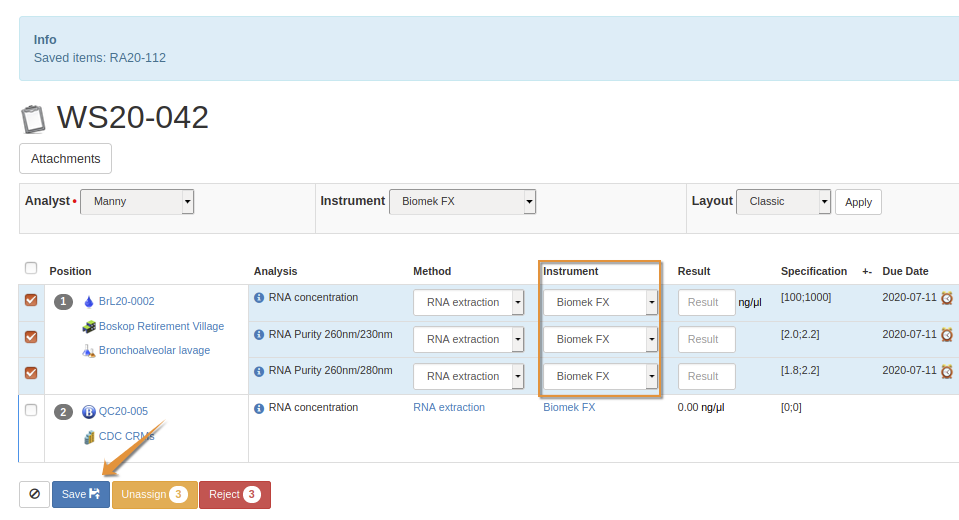This screenshot has height=520, width=959.
Task: Click the QC20-005 reference sample icon
Action: pyautogui.click(x=89, y=411)
